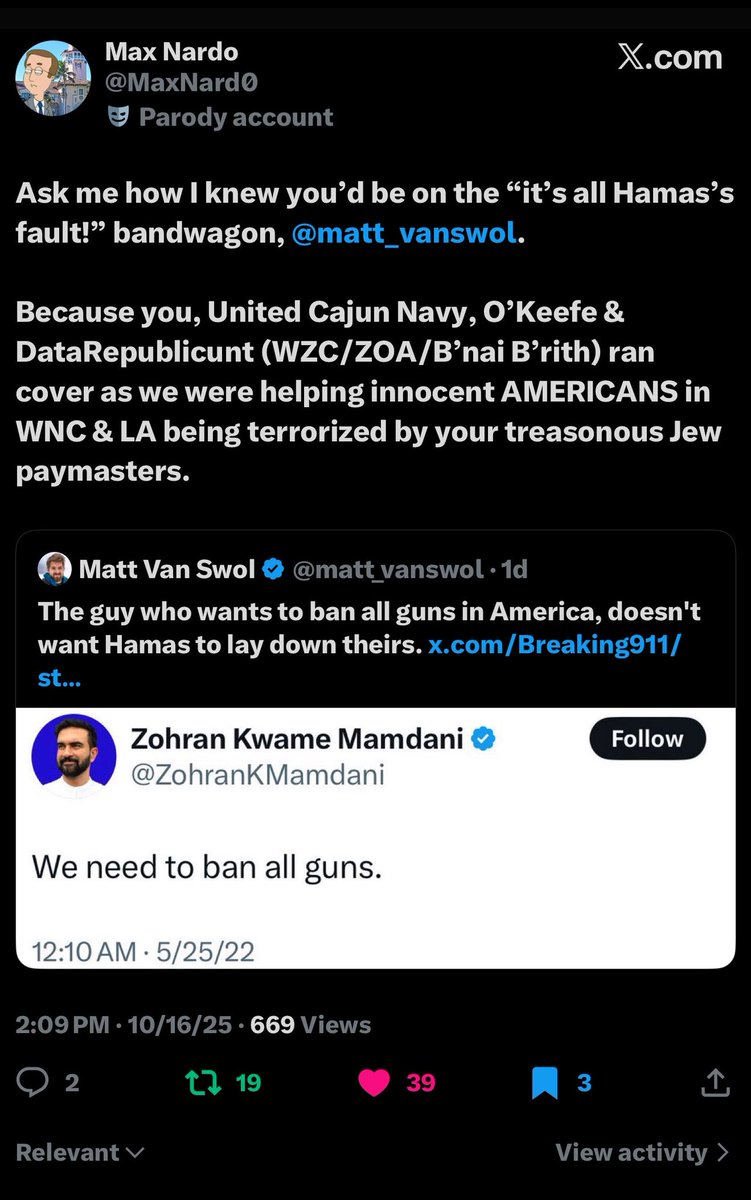Open the share upload icon
Image resolution: width=751 pixels, height=1200 pixels.
click(x=715, y=1082)
